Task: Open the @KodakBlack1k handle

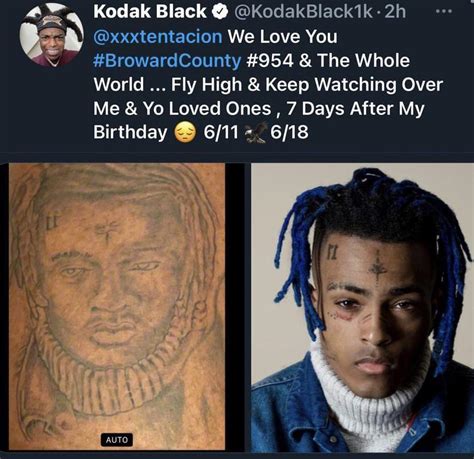Action: (303, 12)
